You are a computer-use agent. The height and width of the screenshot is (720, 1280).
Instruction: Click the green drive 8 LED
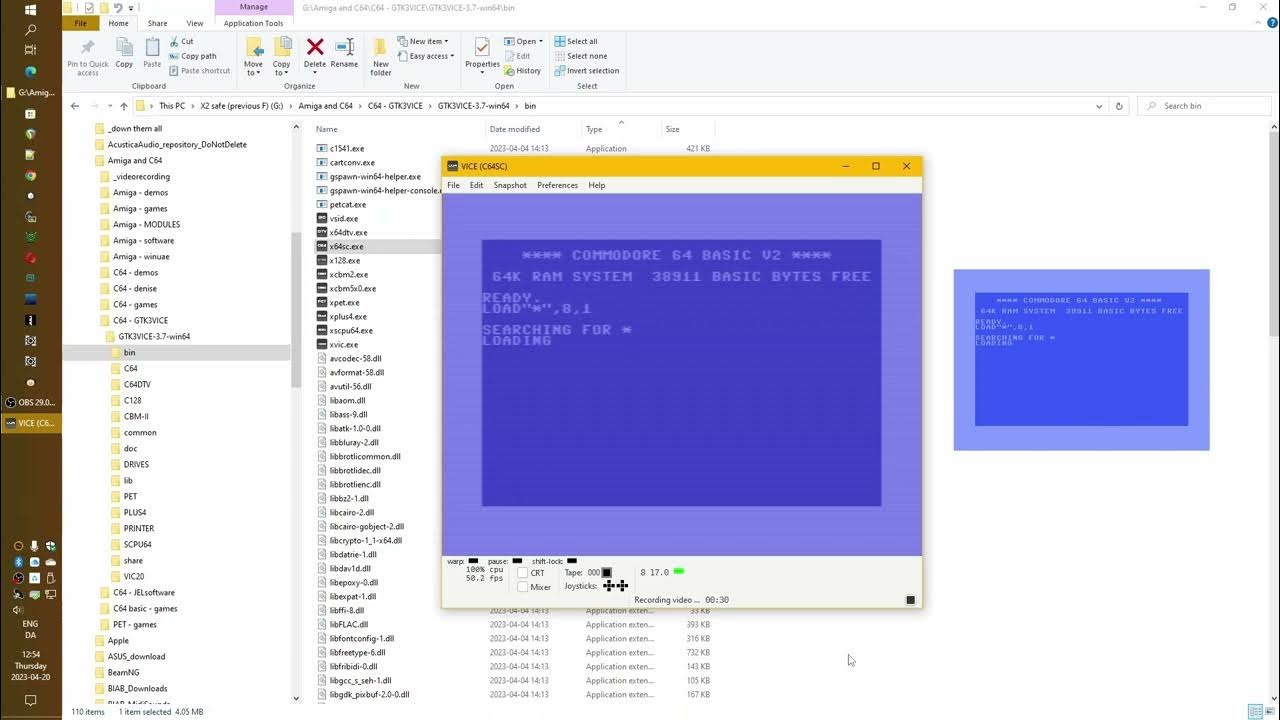click(x=679, y=572)
